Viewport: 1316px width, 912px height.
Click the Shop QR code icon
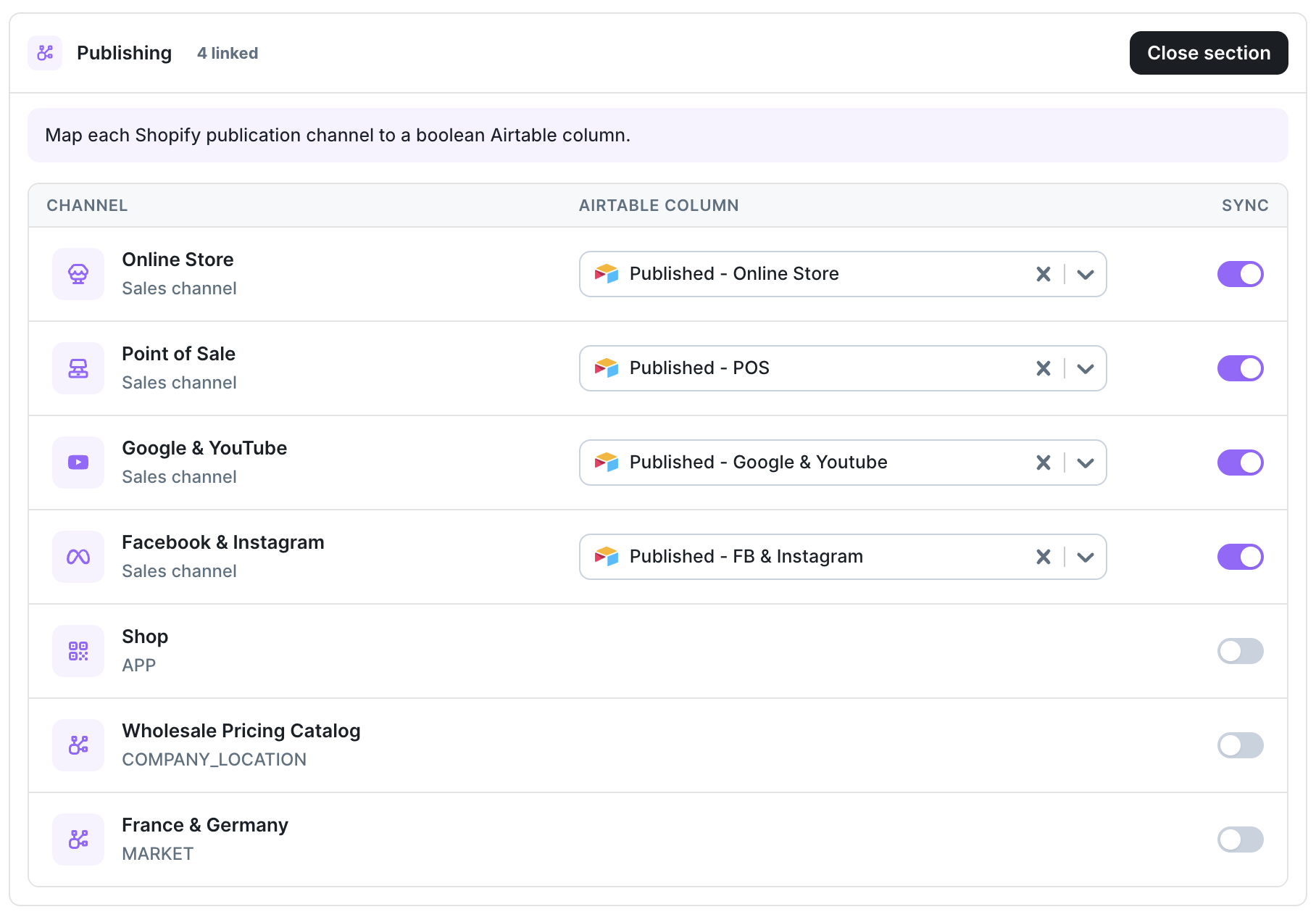pyautogui.click(x=78, y=651)
